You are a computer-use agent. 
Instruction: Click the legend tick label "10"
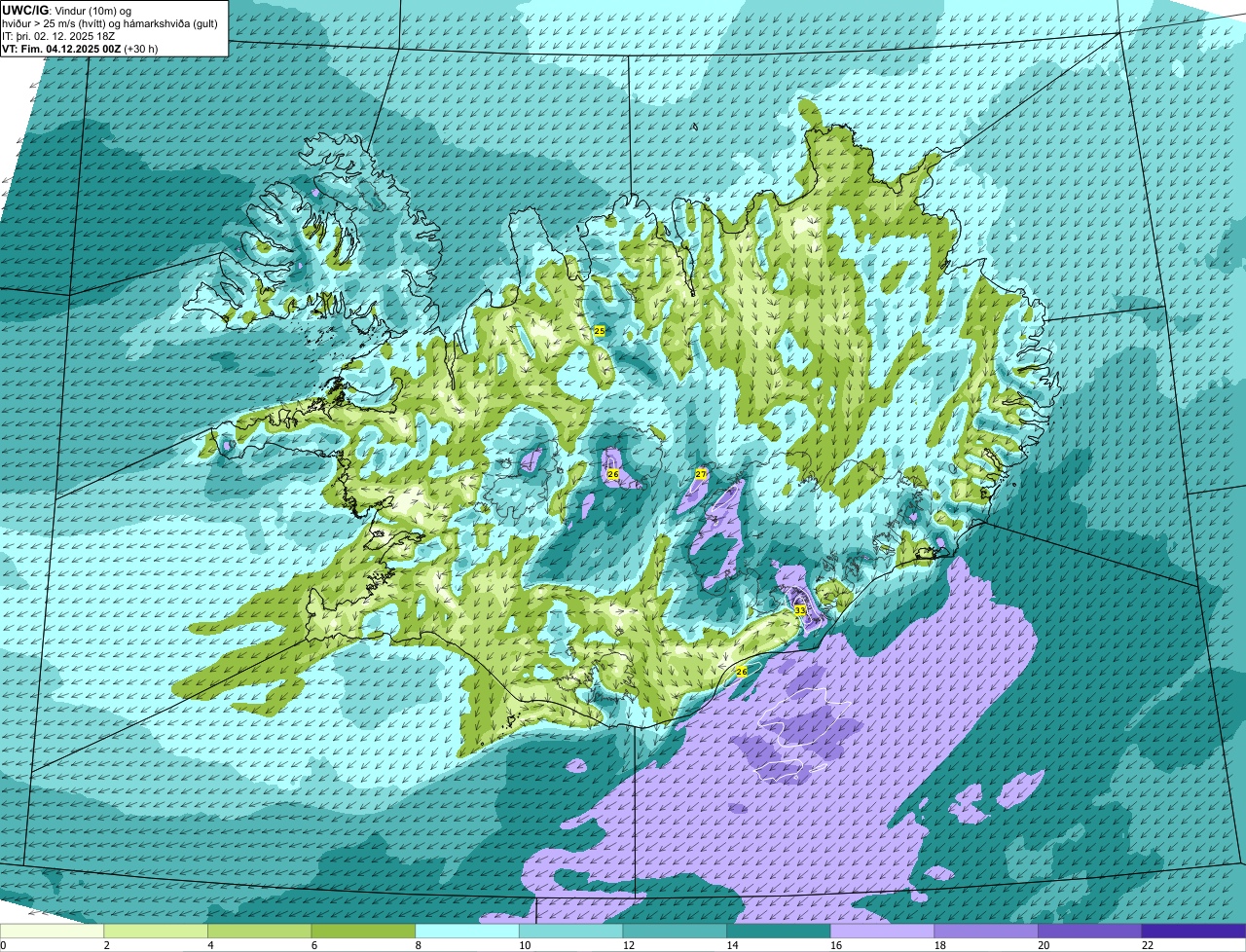pos(525,945)
